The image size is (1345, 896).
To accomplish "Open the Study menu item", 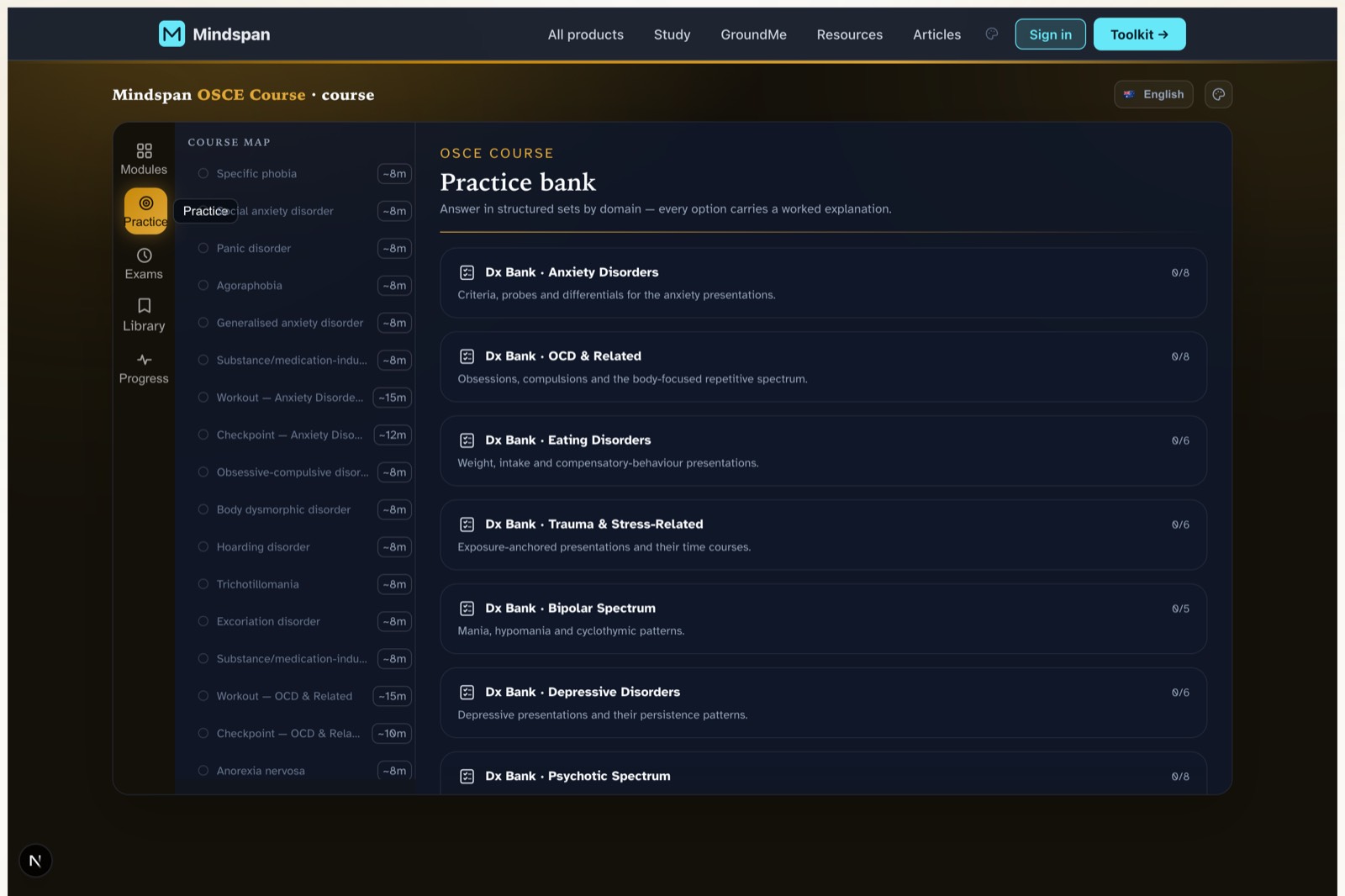I will (672, 34).
